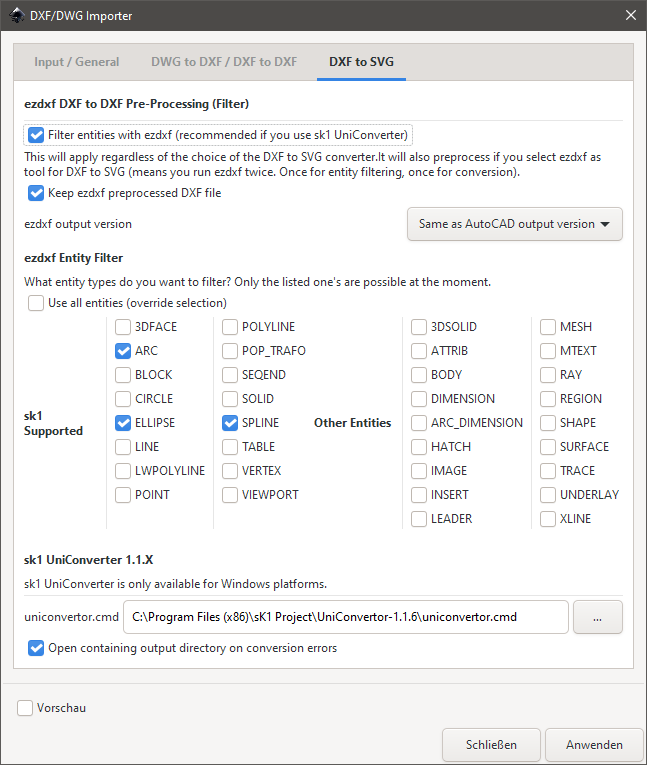The height and width of the screenshot is (765, 647).
Task: Enable Use all entities override
Action: (36, 303)
